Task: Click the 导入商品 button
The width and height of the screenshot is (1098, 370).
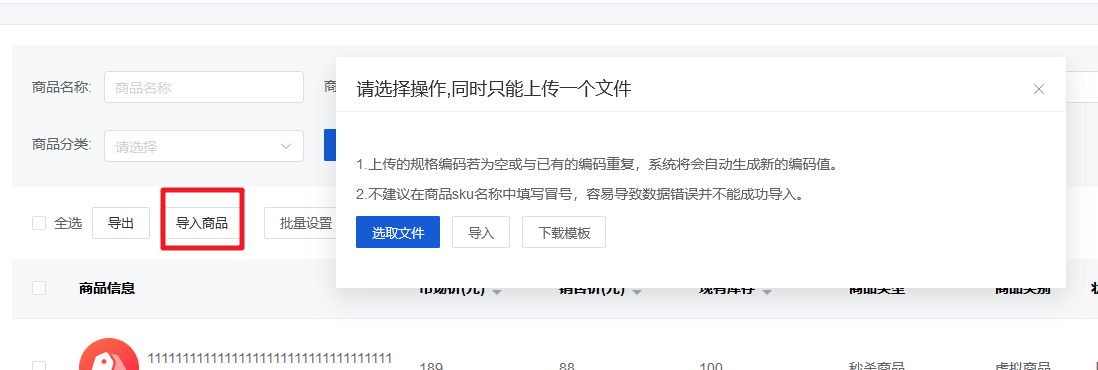Action: click(202, 224)
